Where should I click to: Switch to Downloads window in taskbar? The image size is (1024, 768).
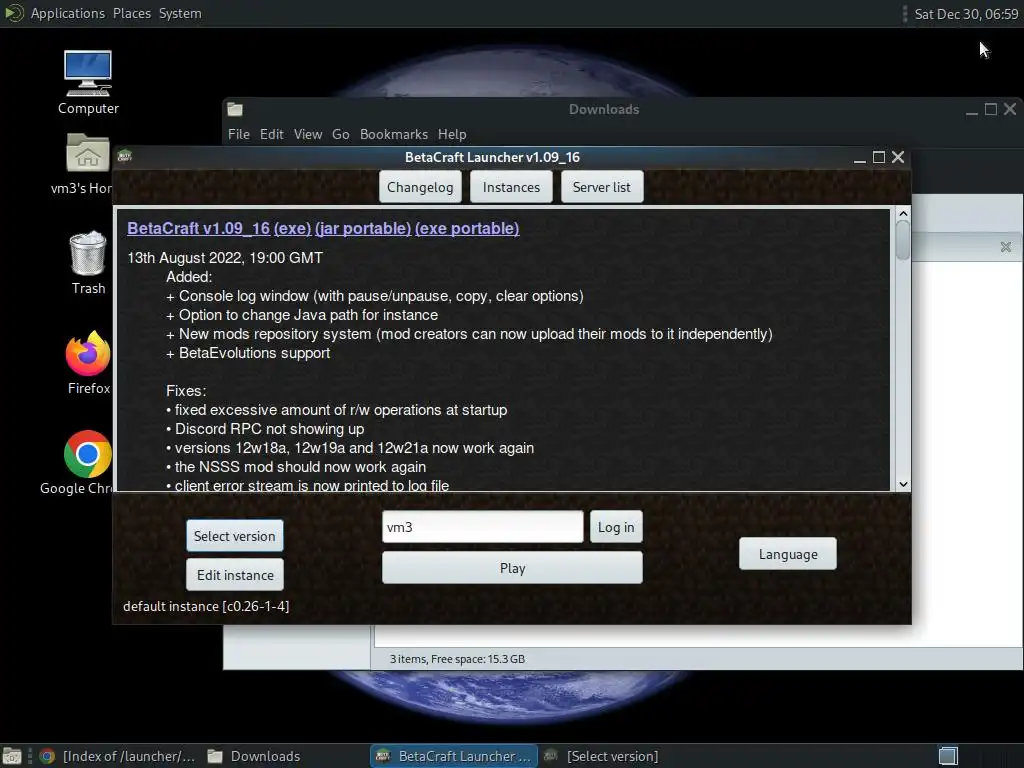[255, 756]
